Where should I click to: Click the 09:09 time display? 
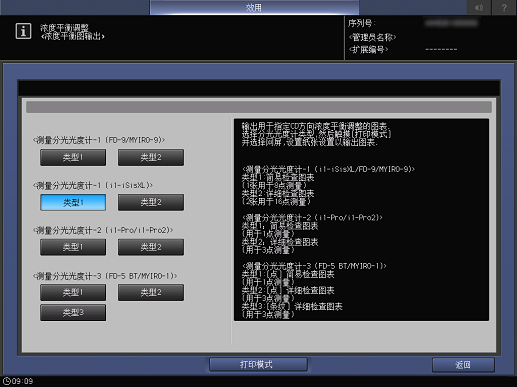point(23,381)
